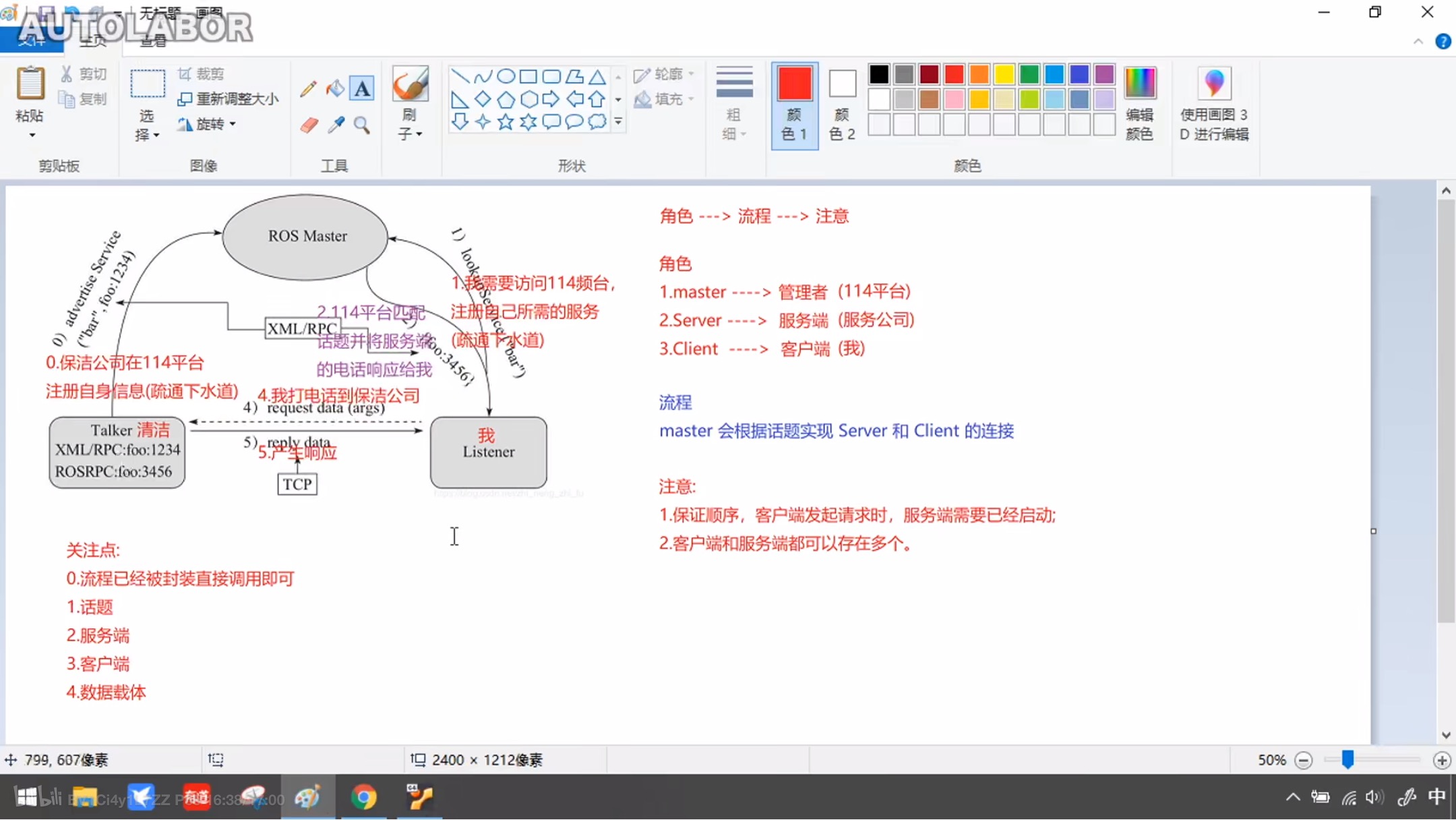1456x820 pixels.
Task: Click the Magnifier tool
Action: (362, 125)
